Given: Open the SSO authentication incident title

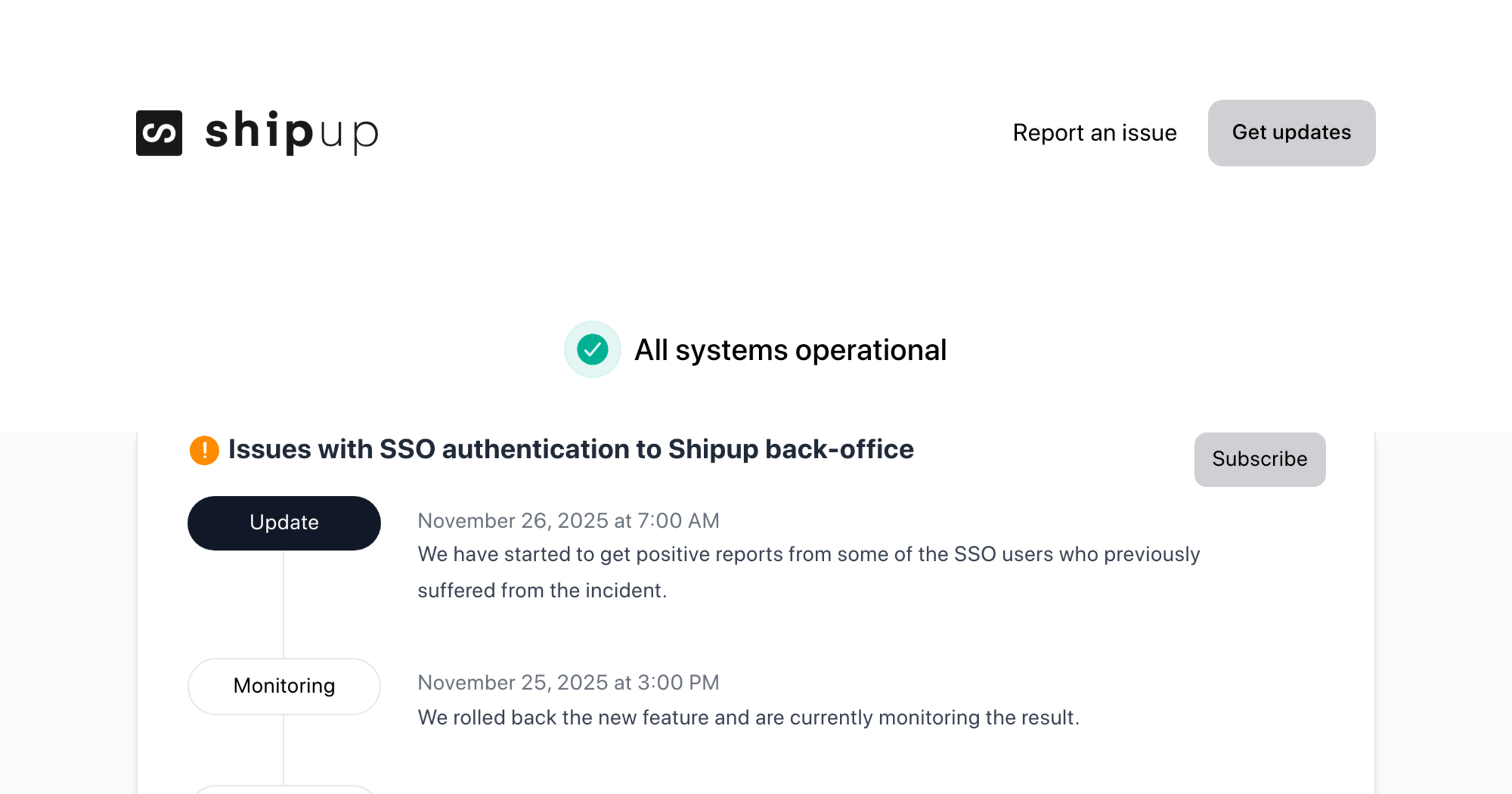Looking at the screenshot, I should pyautogui.click(x=570, y=449).
